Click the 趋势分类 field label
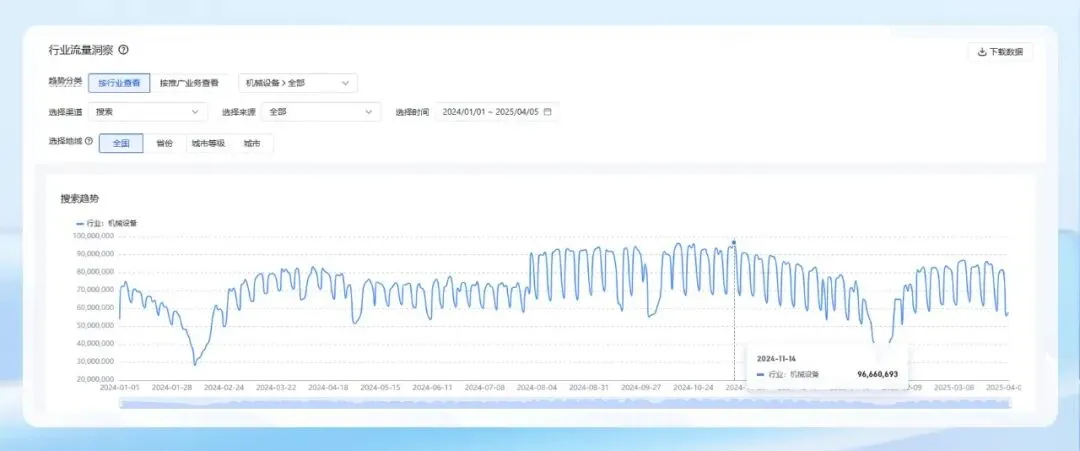Screen dimensions: 1080x451 click(x=65, y=81)
